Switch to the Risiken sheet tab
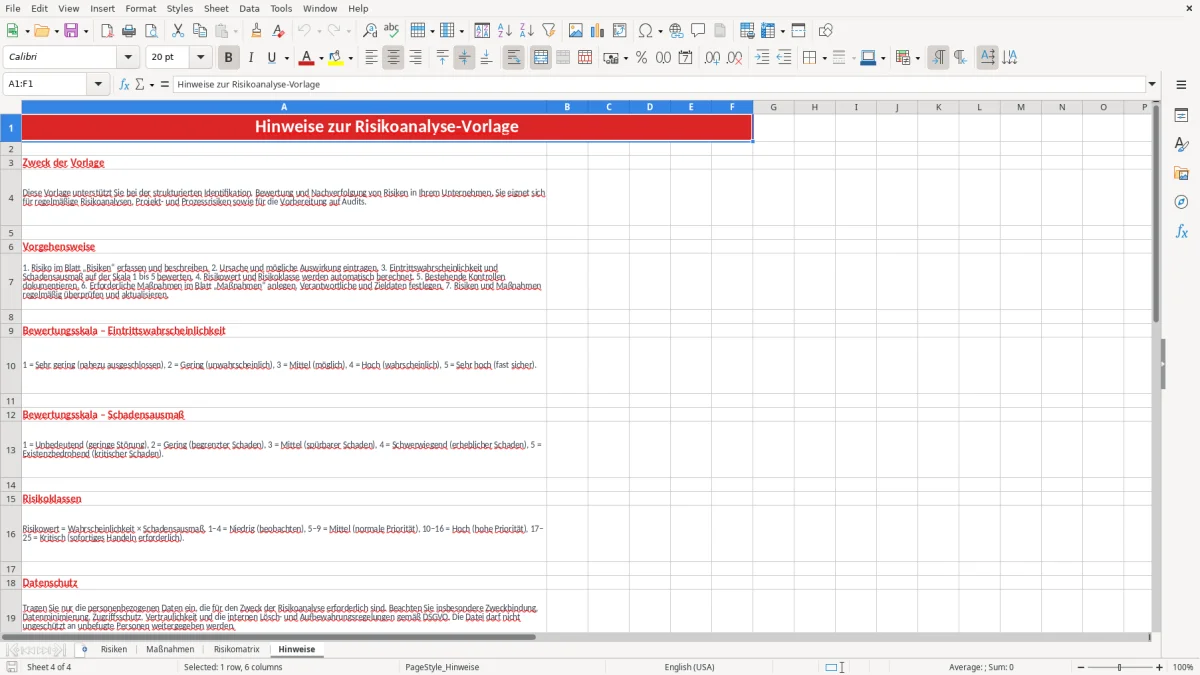The height and width of the screenshot is (675, 1200). click(114, 649)
